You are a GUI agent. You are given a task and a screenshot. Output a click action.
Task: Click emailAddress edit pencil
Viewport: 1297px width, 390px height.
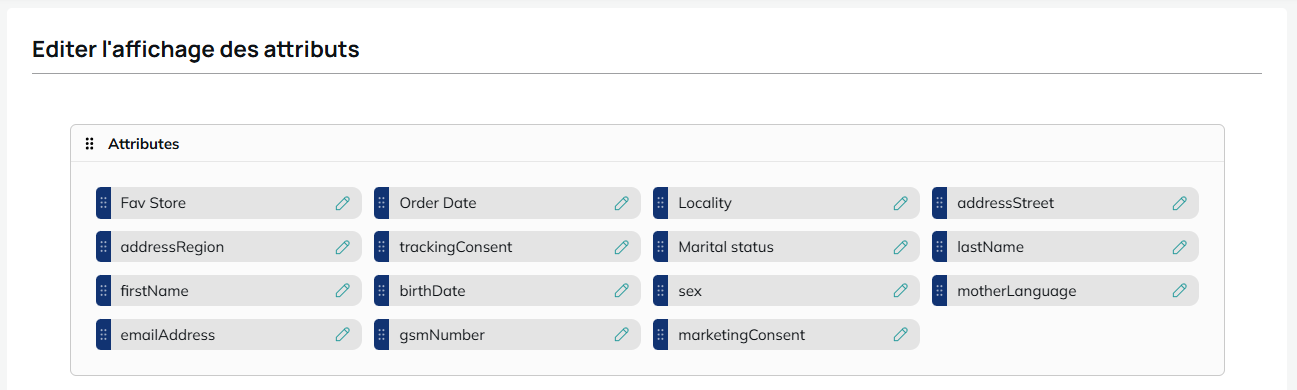343,335
